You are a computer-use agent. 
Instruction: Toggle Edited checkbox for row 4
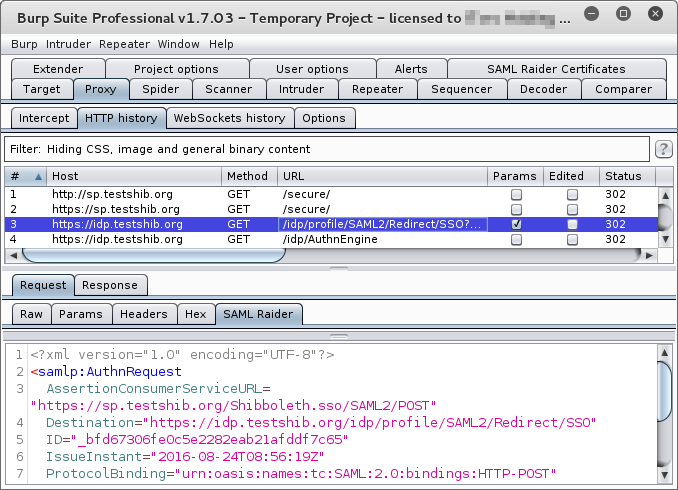[x=572, y=240]
